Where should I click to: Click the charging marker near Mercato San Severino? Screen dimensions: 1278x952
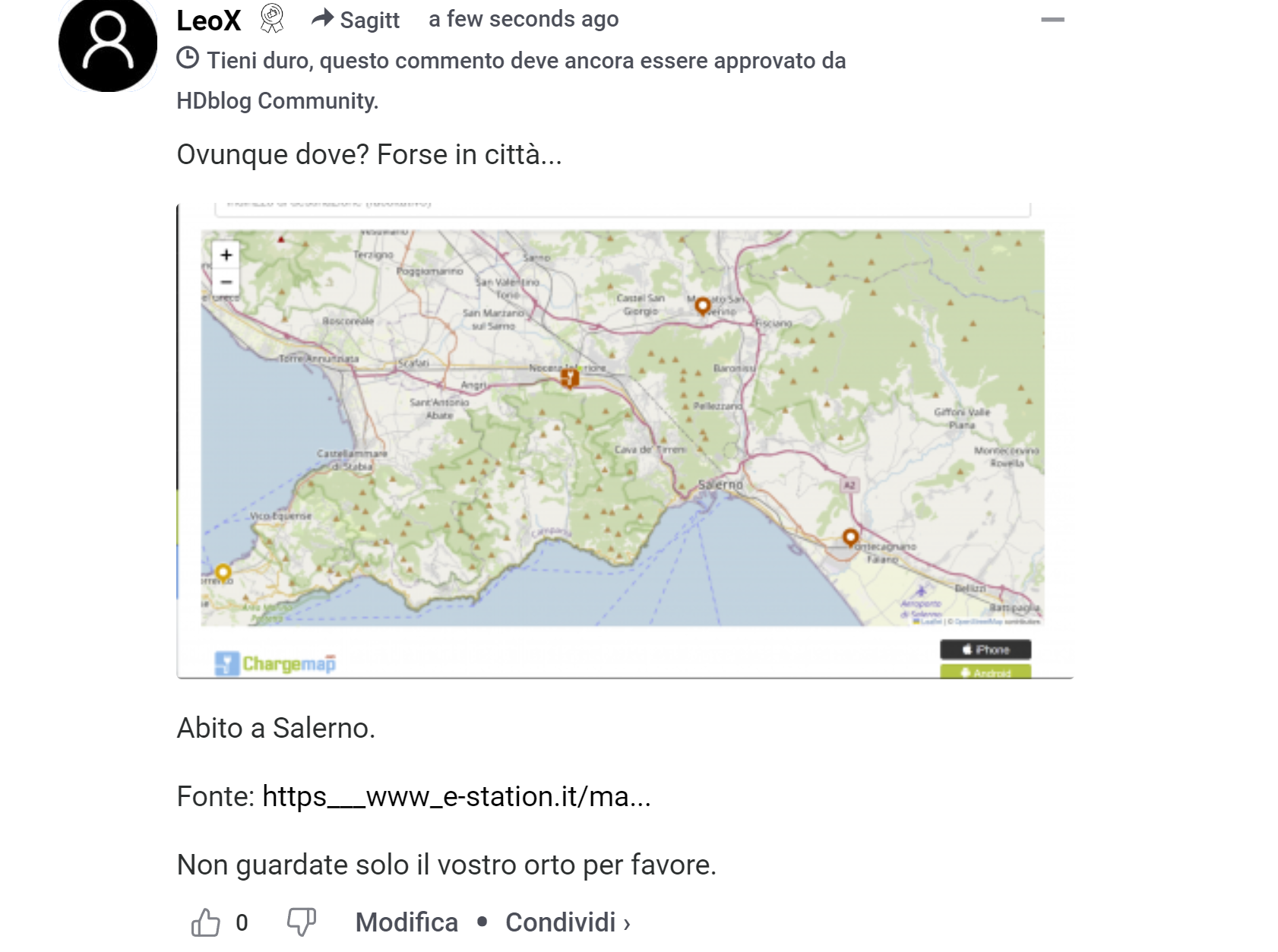click(703, 306)
